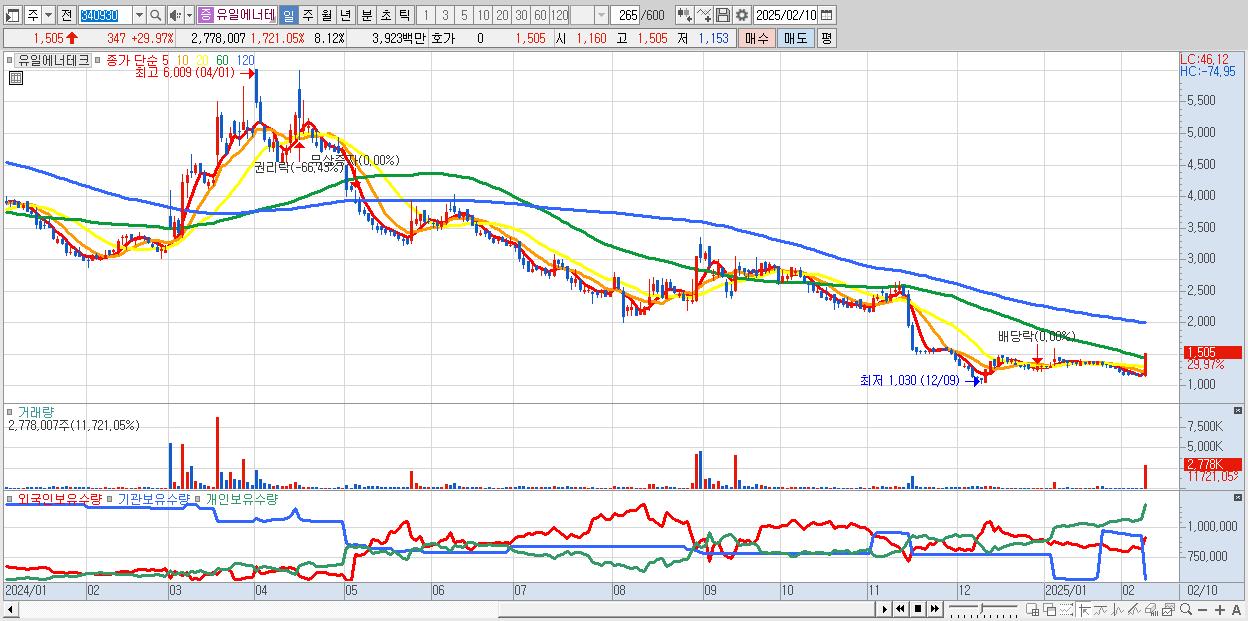Select the 120 interval preset button
The height and width of the screenshot is (621, 1248).
tap(559, 15)
